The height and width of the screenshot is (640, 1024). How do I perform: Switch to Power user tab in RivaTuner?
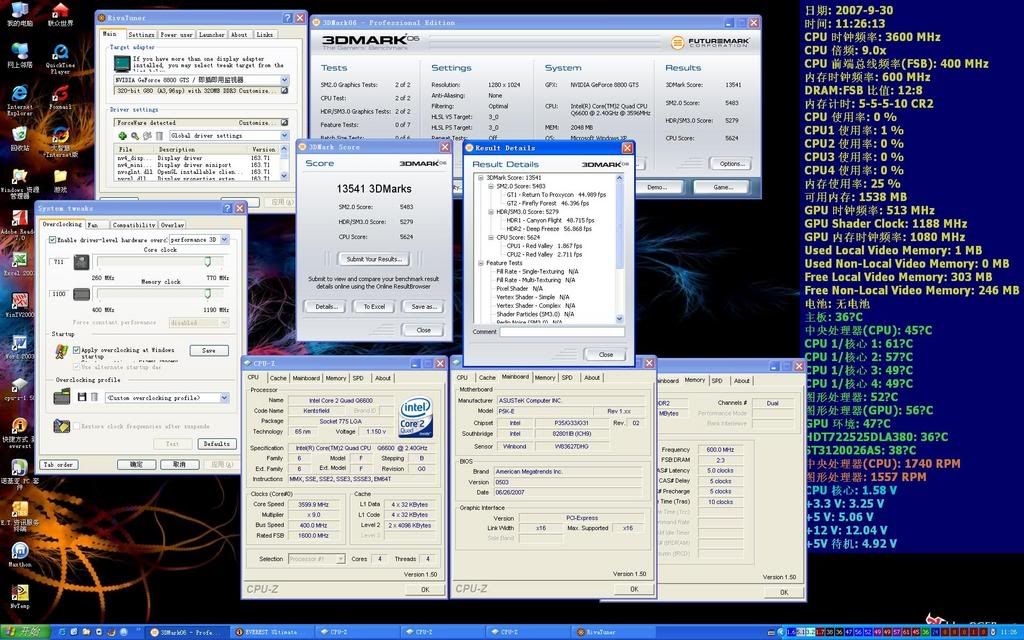(x=176, y=35)
